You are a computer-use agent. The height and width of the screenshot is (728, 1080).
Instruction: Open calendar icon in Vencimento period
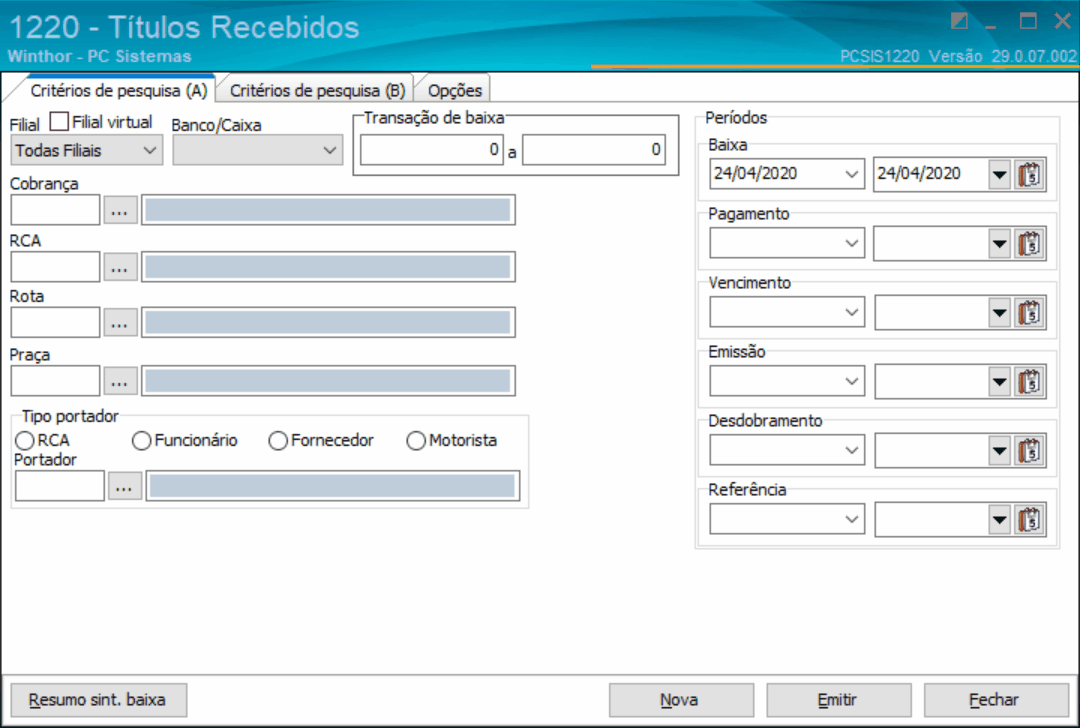coord(1030,313)
